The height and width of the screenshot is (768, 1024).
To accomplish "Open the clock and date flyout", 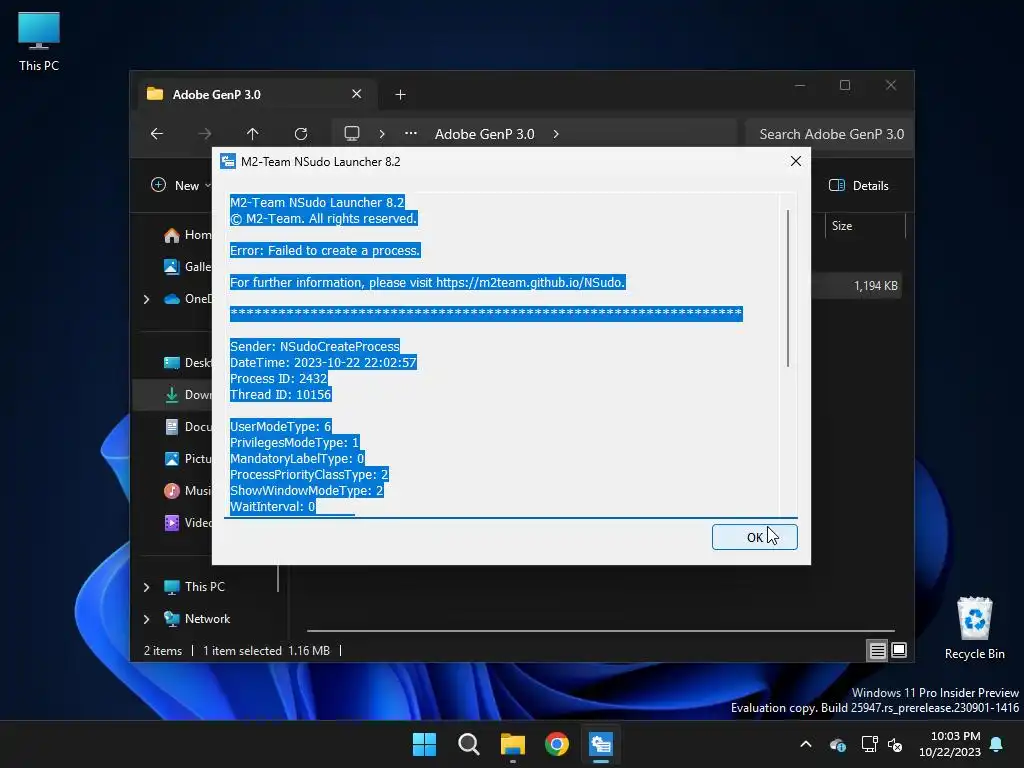I will coord(950,744).
